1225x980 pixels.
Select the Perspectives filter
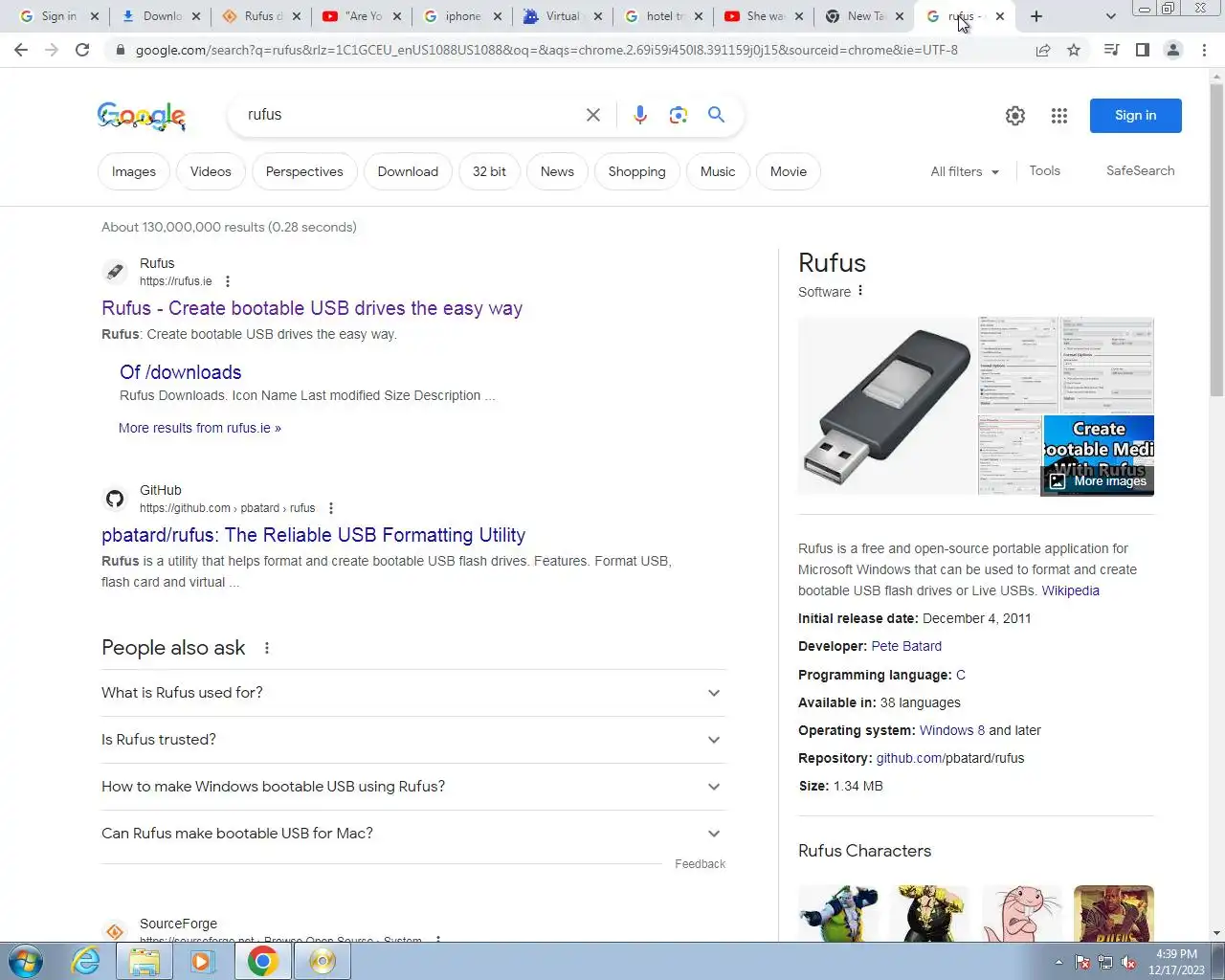pyautogui.click(x=304, y=171)
